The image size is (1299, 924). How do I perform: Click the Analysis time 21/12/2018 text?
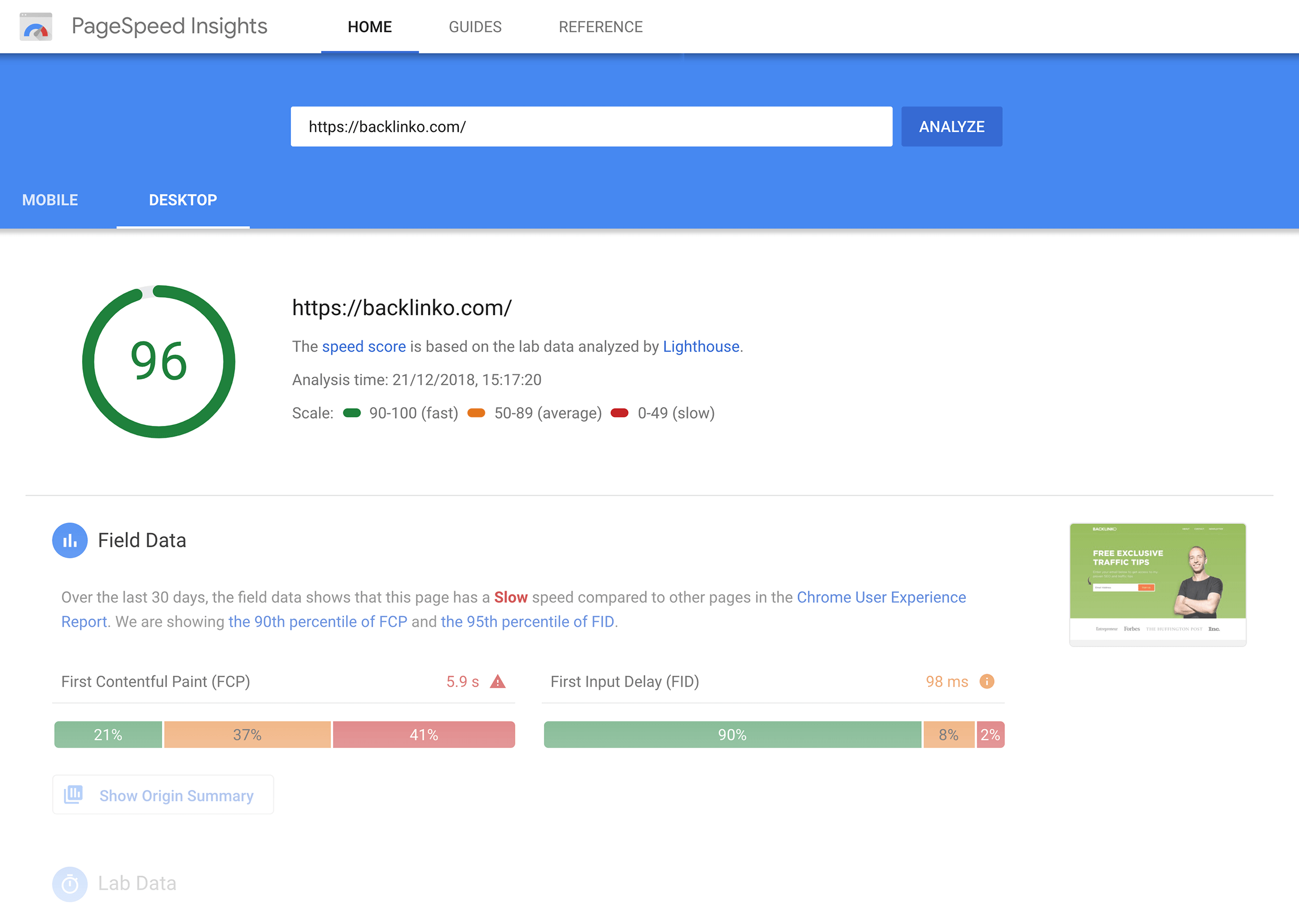417,380
